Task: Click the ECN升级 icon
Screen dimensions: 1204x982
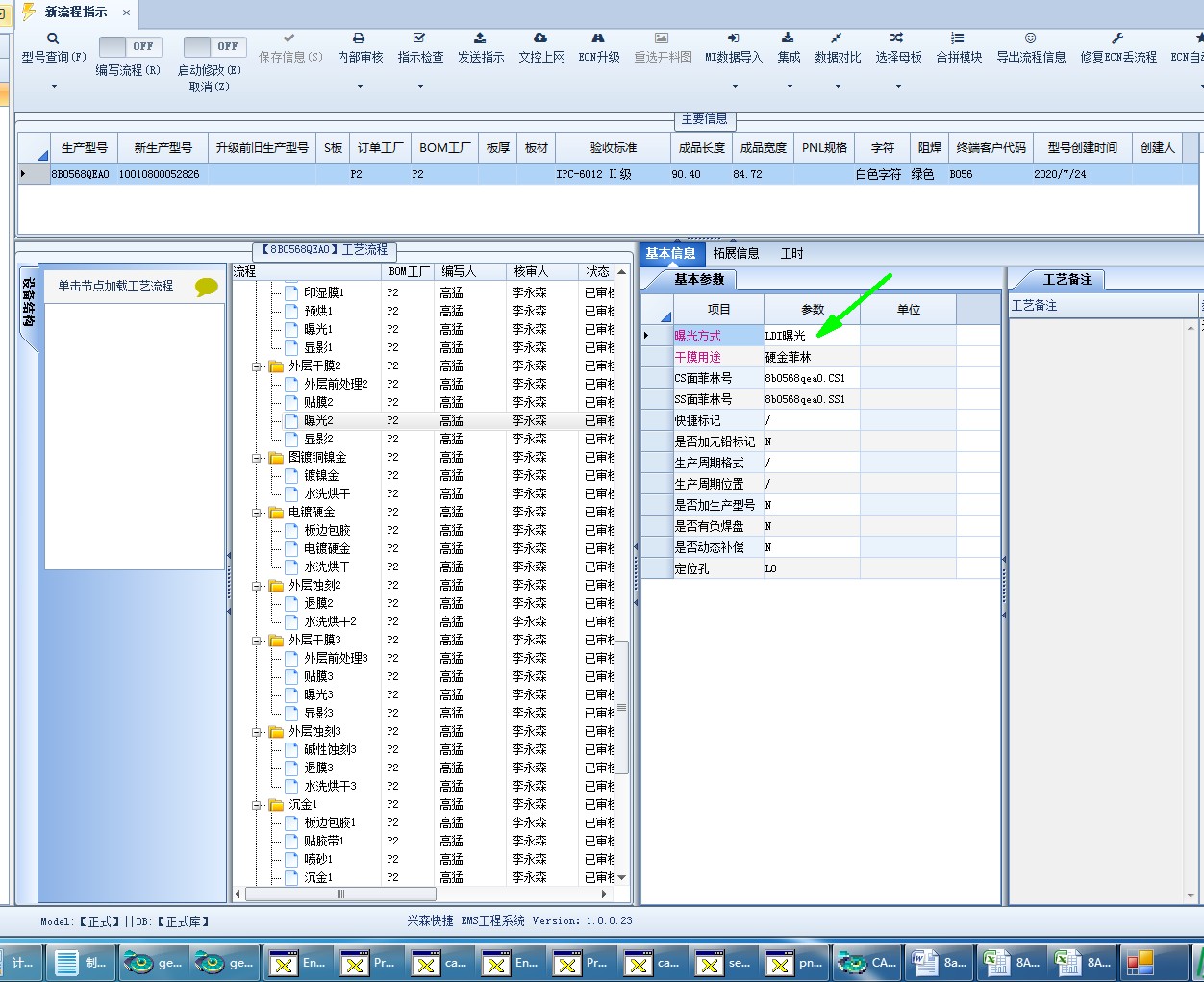Action: point(598,38)
